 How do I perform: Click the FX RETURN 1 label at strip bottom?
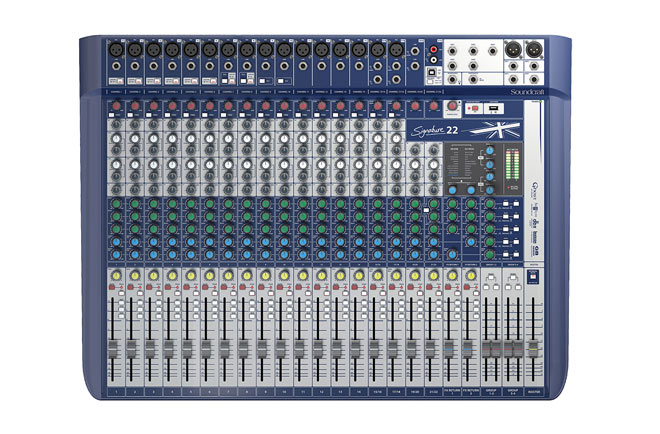coord(452,391)
